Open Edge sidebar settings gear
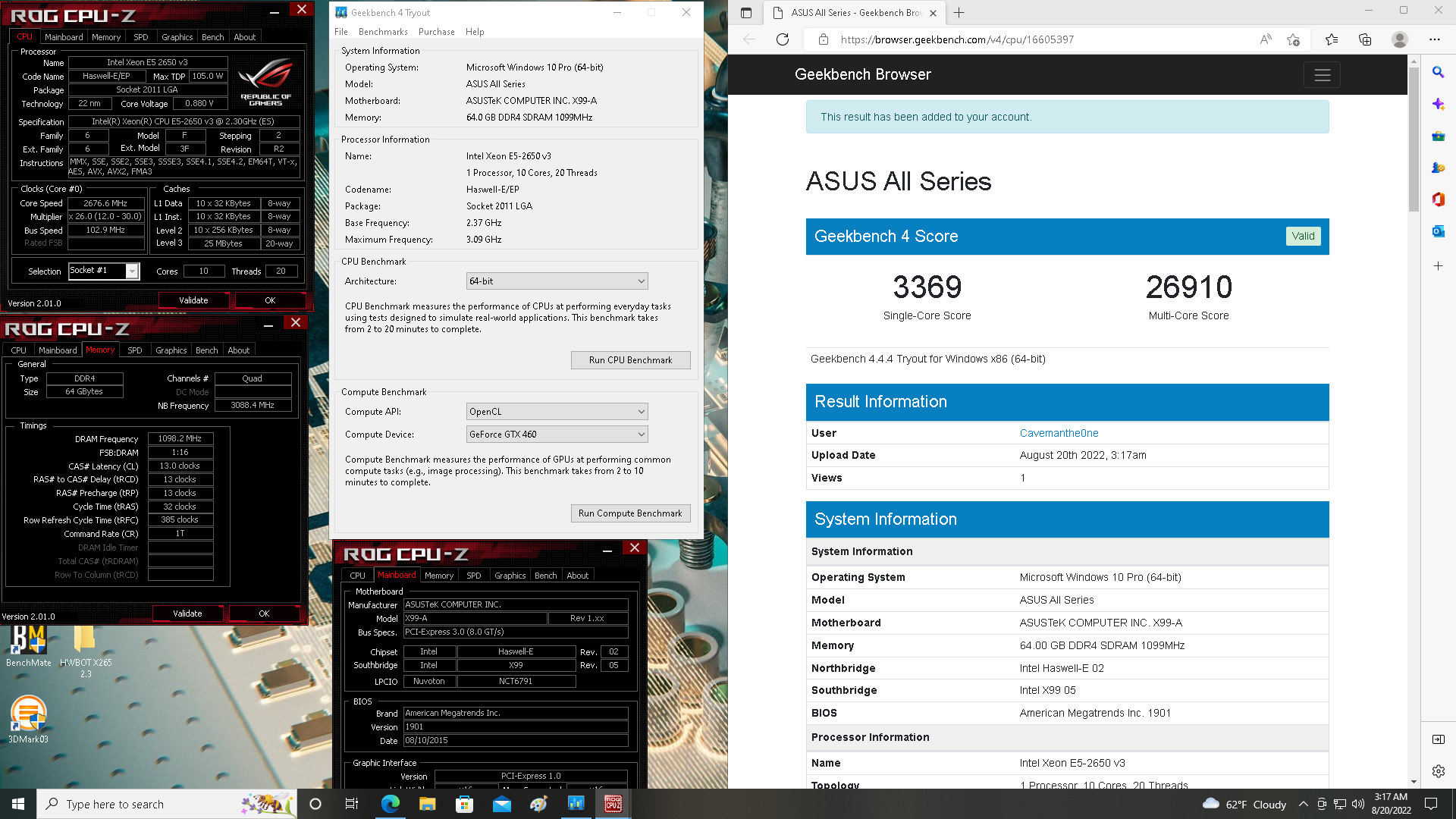This screenshot has height=819, width=1456. [1438, 771]
